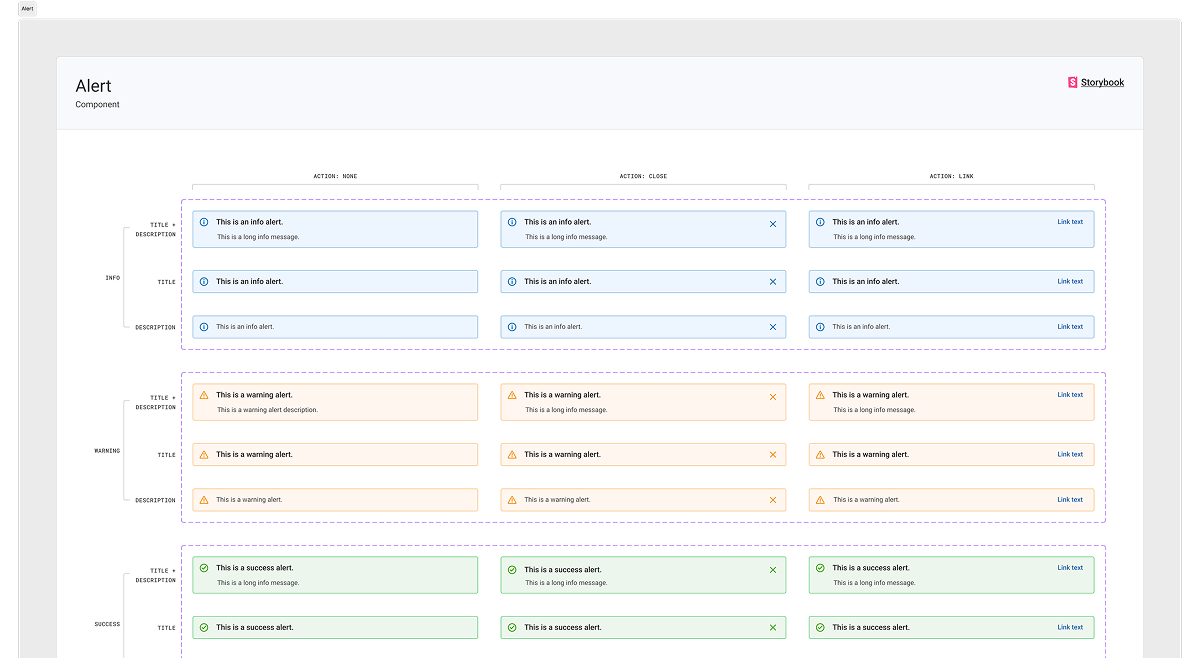The width and height of the screenshot is (1200, 658).
Task: Click the Storybook logo icon
Action: tap(1073, 83)
